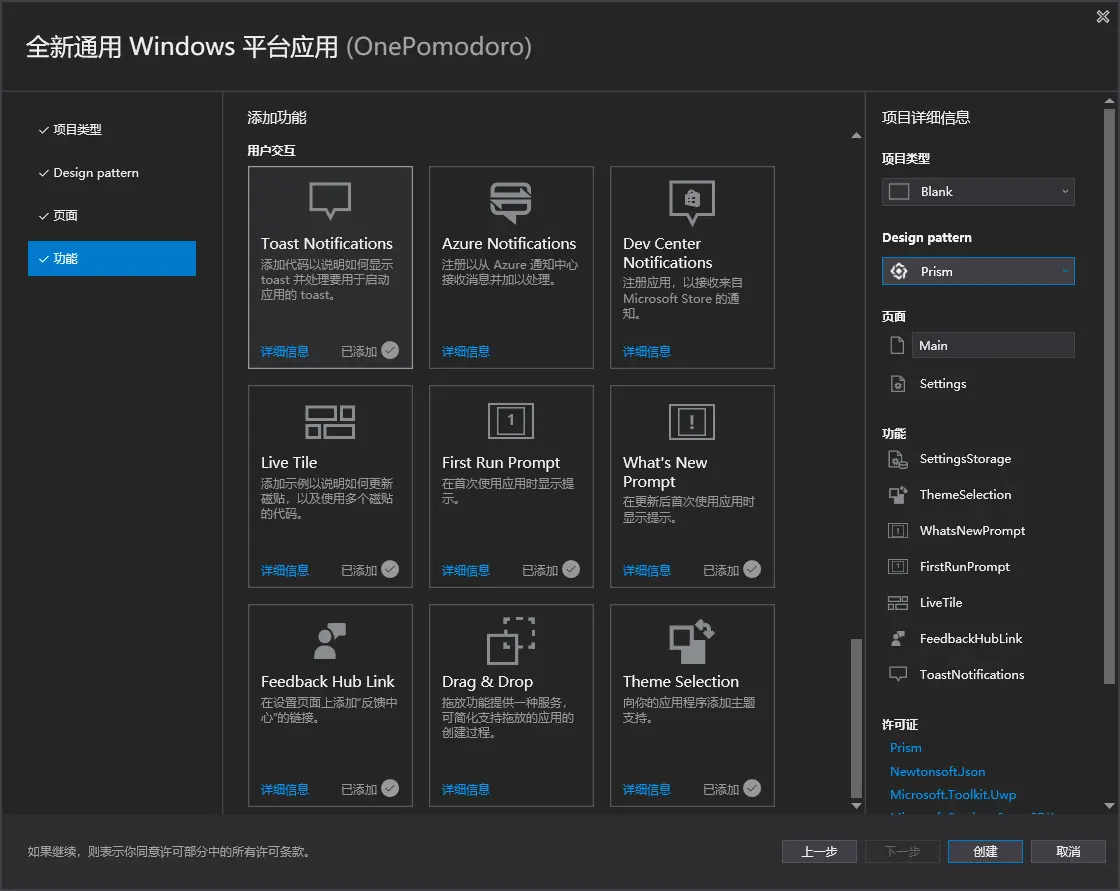
Task: Click the features list scroll-up arrow
Action: (x=856, y=136)
